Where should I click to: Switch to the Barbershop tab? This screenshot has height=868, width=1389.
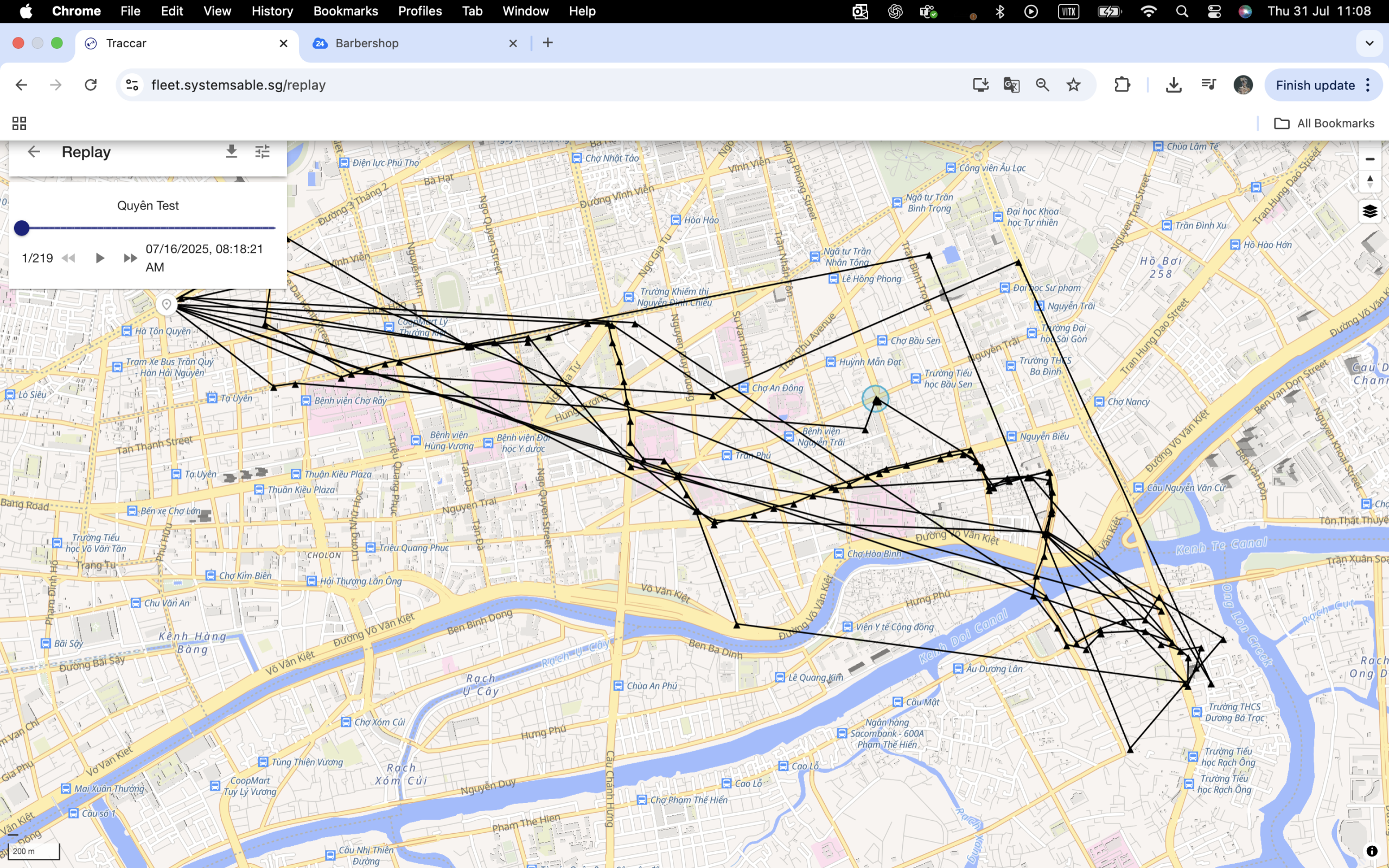[367, 43]
